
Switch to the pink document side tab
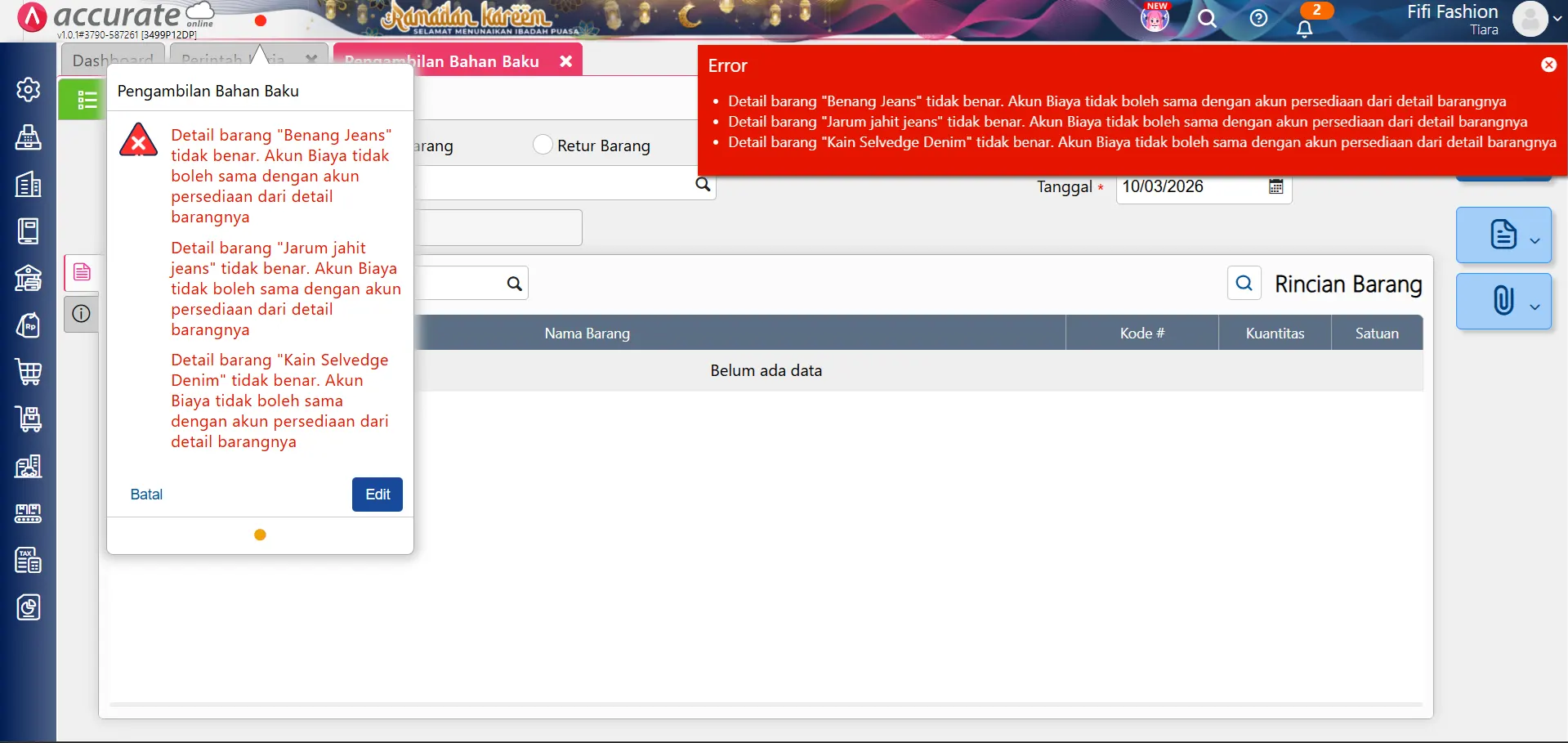(x=82, y=272)
